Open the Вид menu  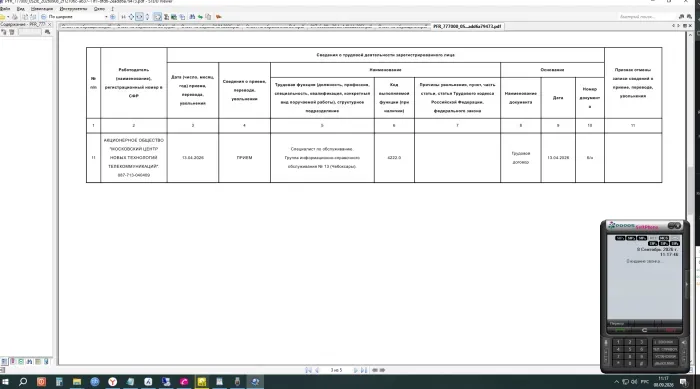(21, 8)
